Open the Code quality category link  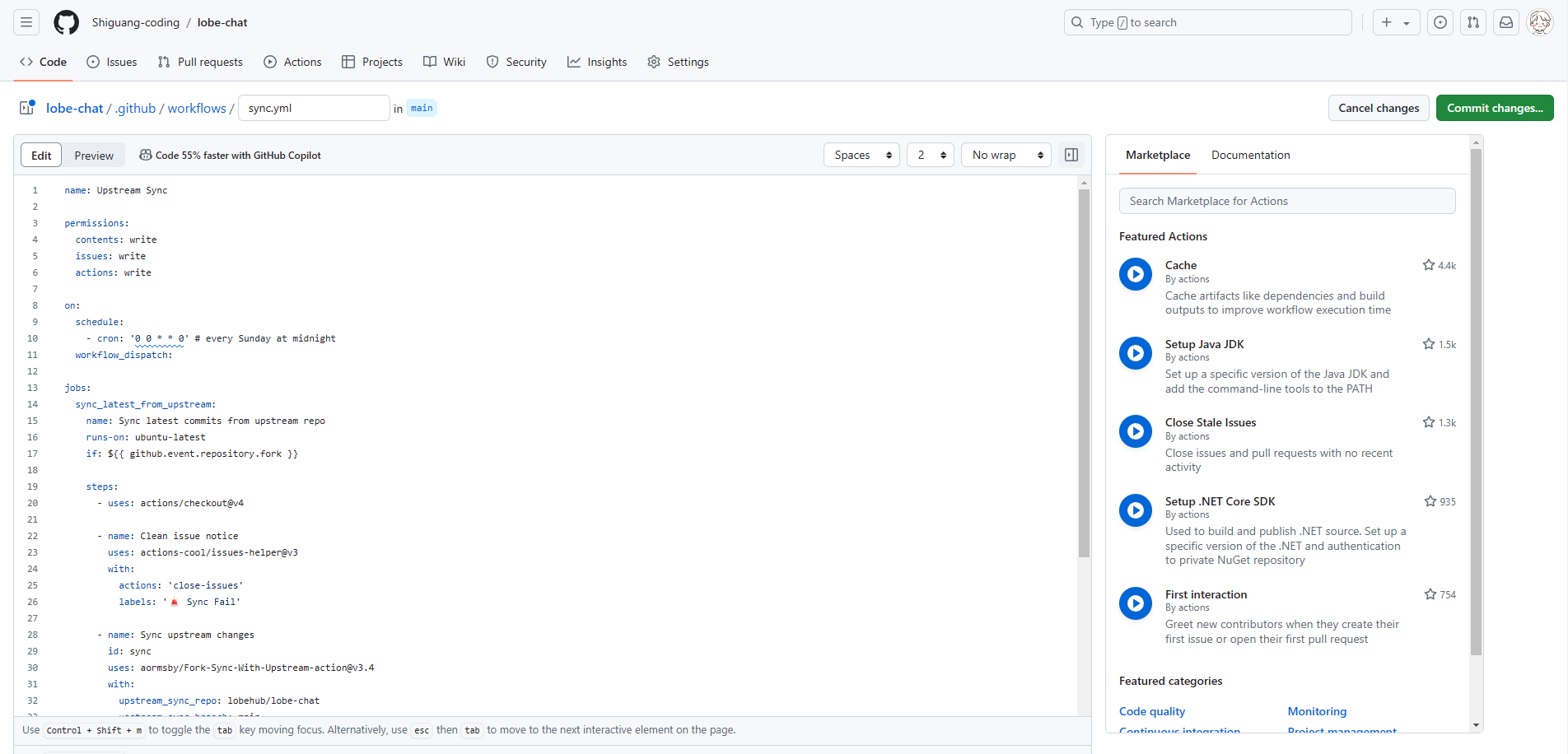click(x=1152, y=711)
